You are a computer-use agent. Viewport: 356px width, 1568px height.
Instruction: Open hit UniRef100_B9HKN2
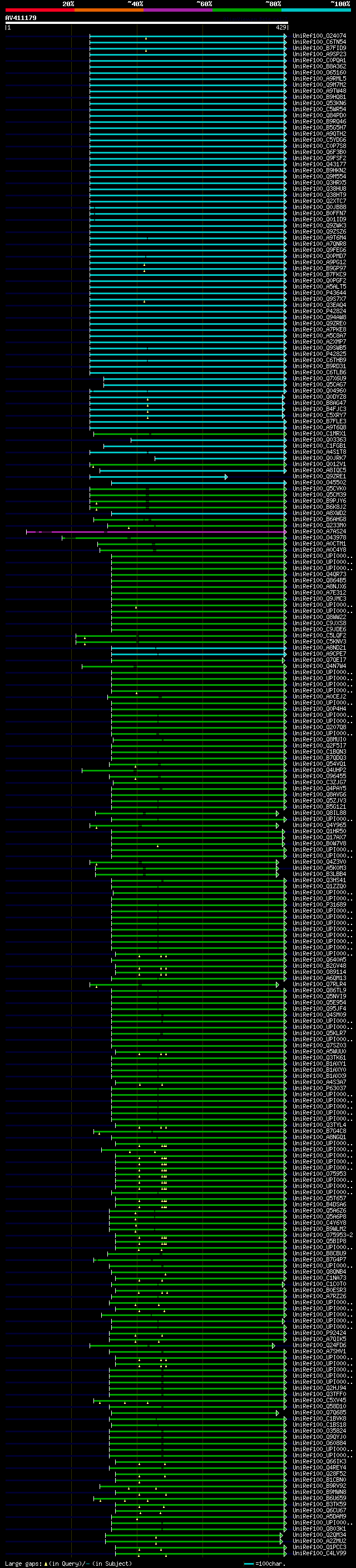pos(319,171)
